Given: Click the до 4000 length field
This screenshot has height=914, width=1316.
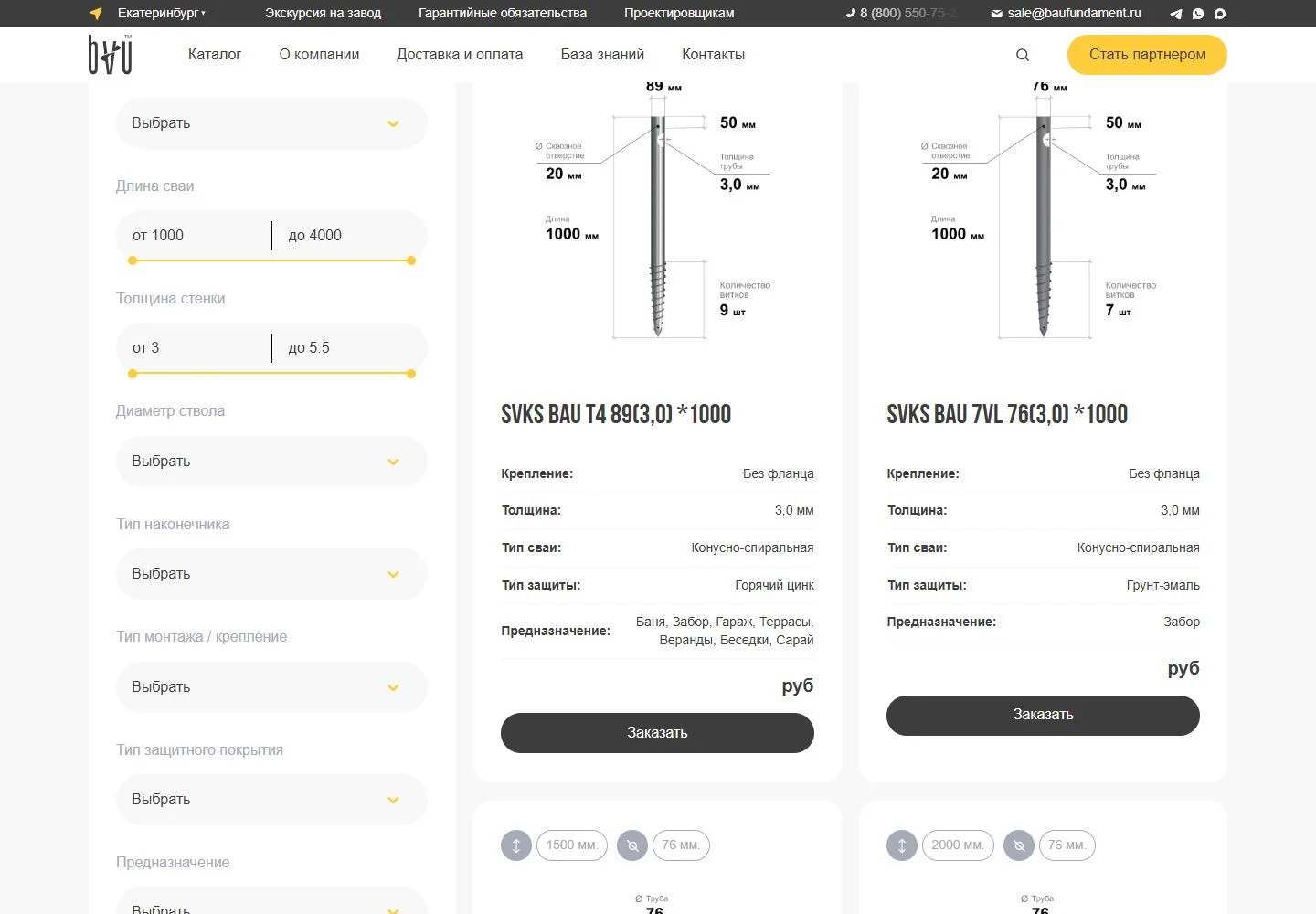Looking at the screenshot, I should coord(350,236).
